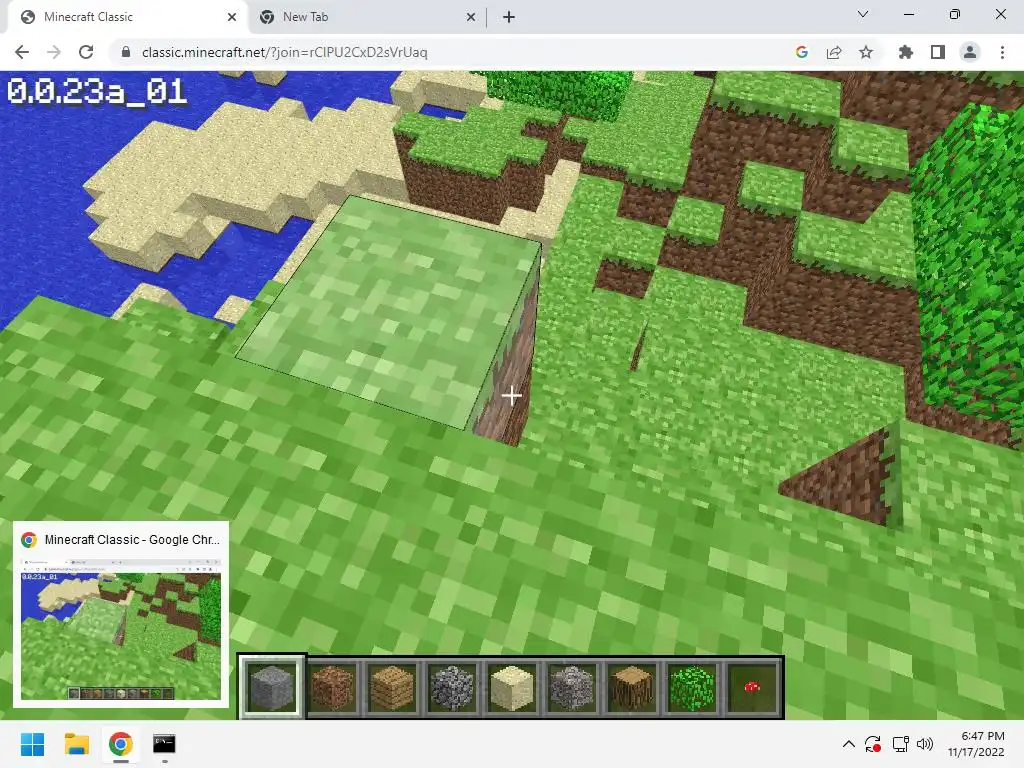Close the New Tab tab
This screenshot has height=768, width=1024.
point(471,17)
